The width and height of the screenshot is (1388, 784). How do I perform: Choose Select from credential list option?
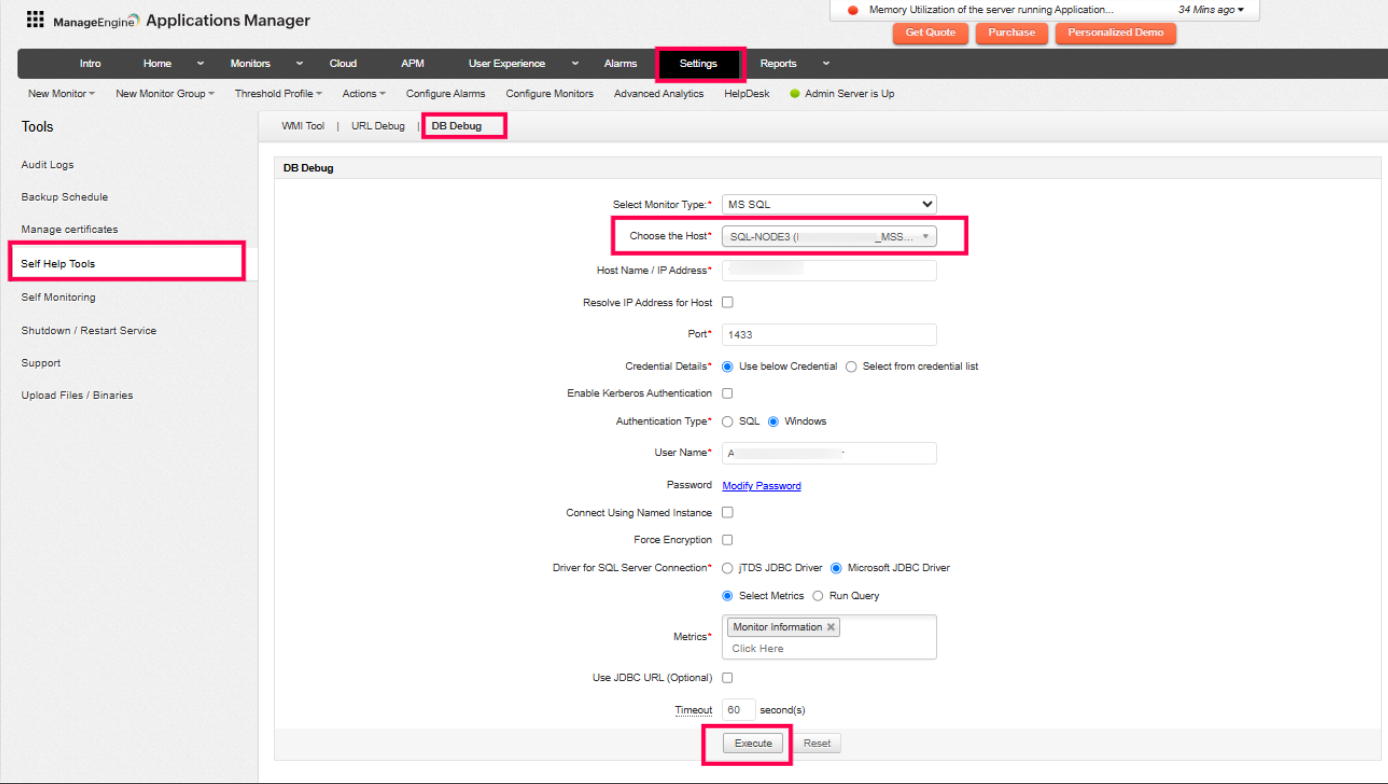click(851, 367)
